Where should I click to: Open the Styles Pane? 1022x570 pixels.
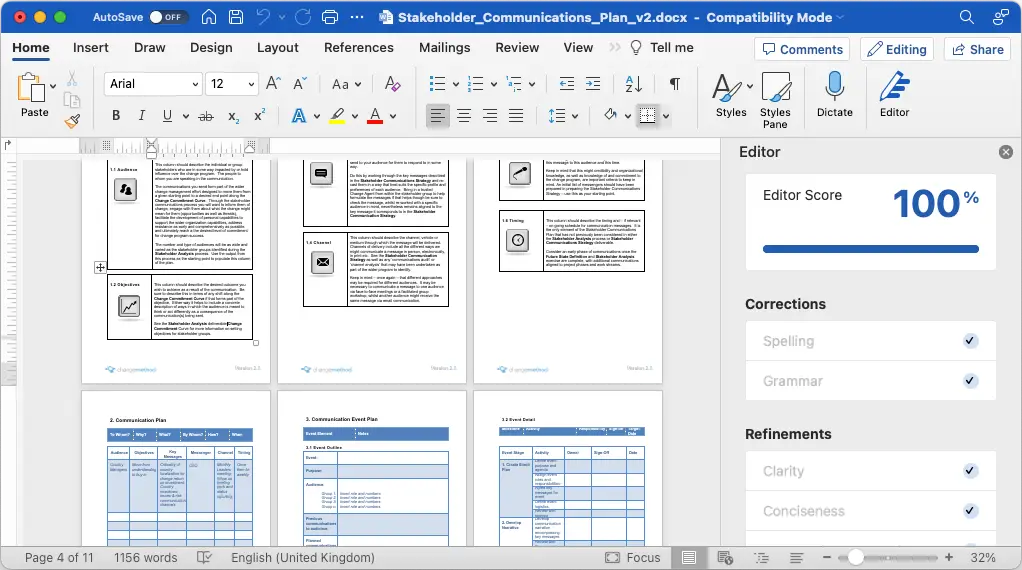pyautogui.click(x=775, y=100)
